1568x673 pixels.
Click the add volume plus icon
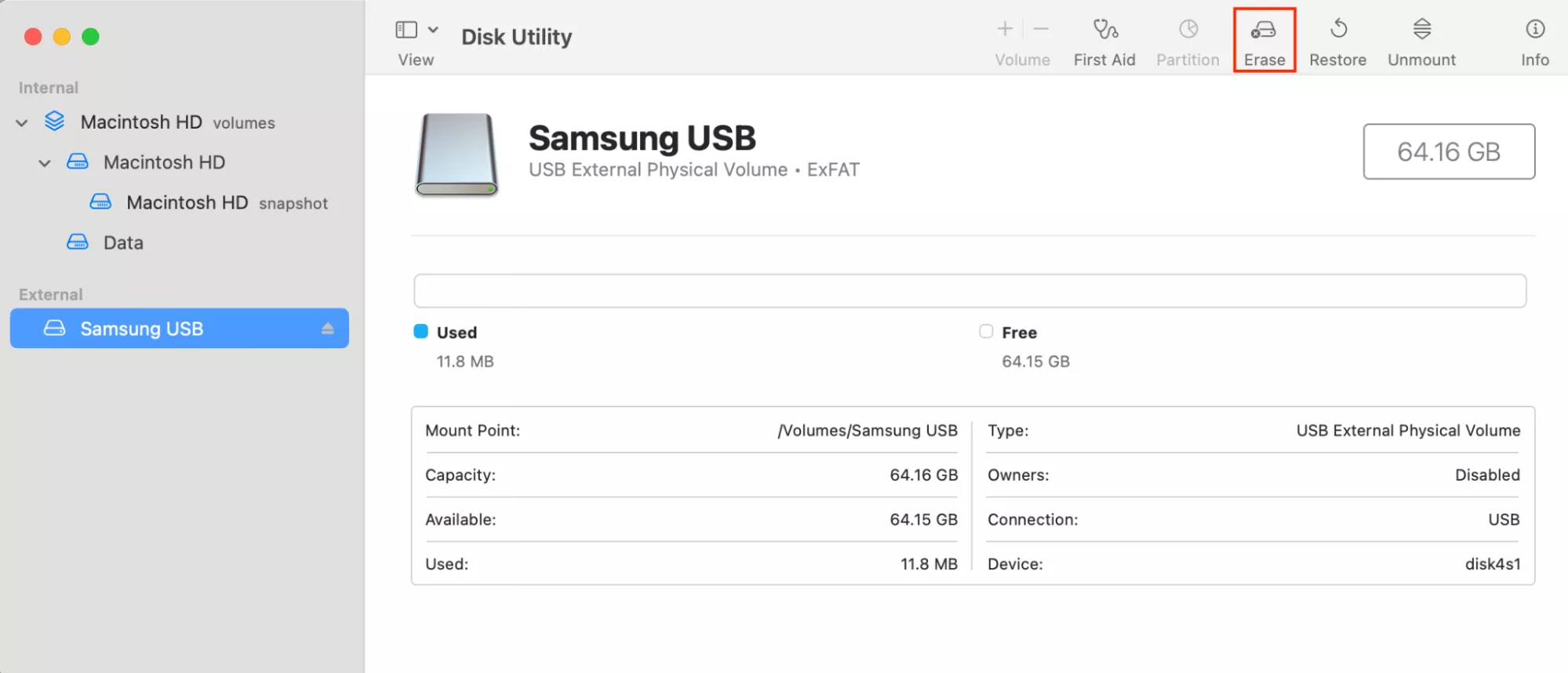tap(1005, 30)
